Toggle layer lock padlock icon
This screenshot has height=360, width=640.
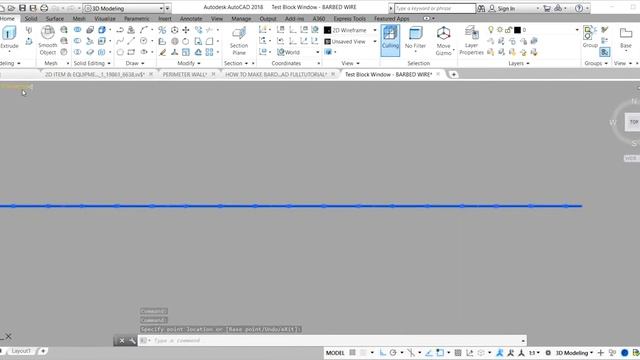tap(508, 30)
